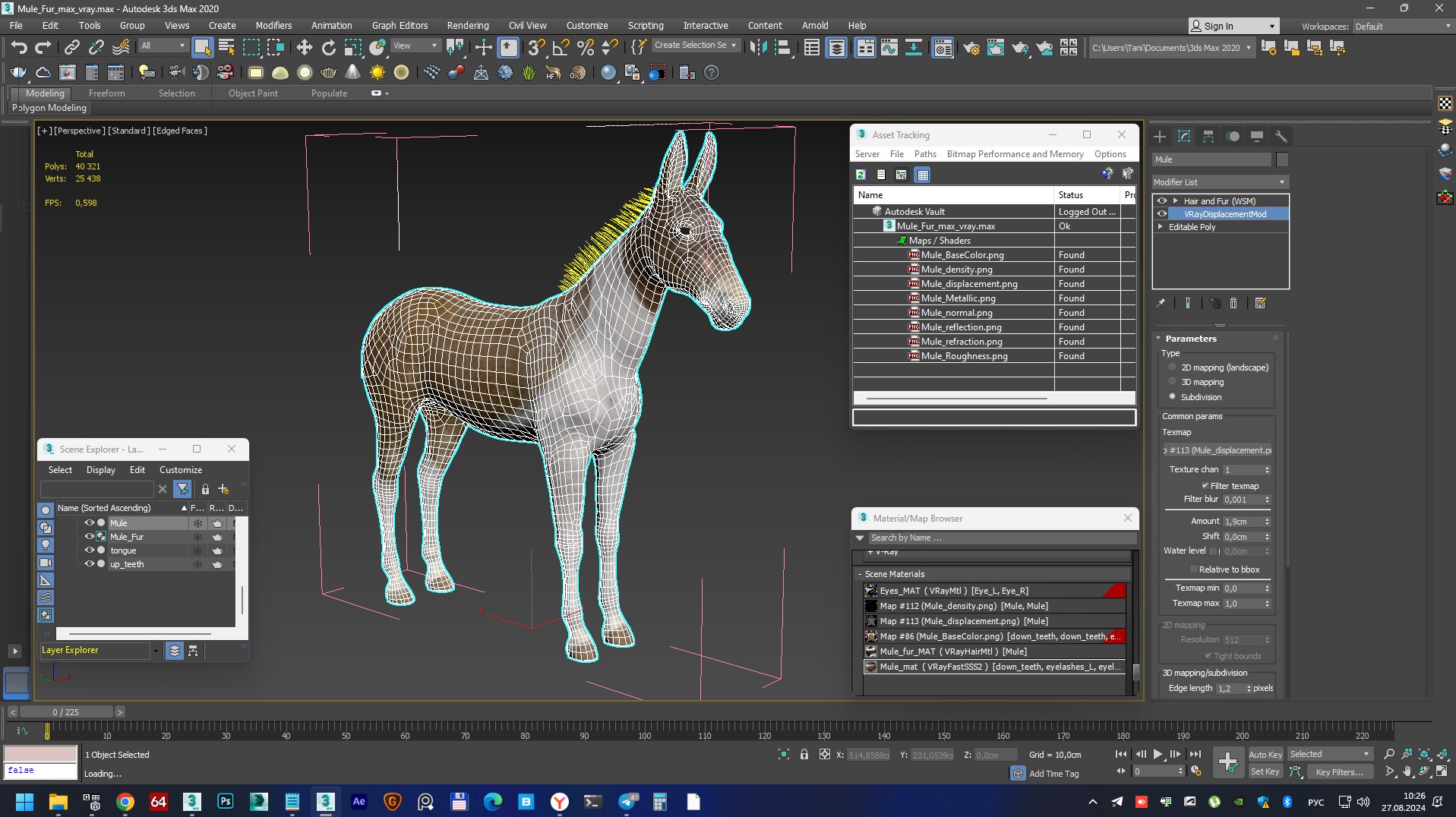Select 2D mapping (landscape) type
Screen dimensions: 1456x817
[1173, 367]
